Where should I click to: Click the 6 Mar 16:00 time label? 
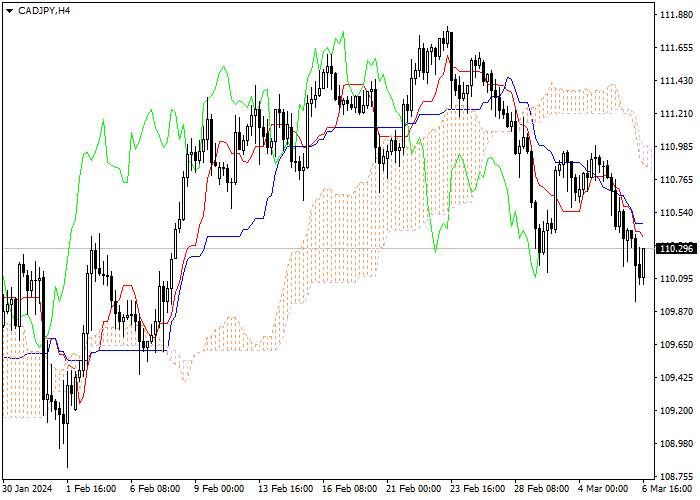(x=667, y=489)
